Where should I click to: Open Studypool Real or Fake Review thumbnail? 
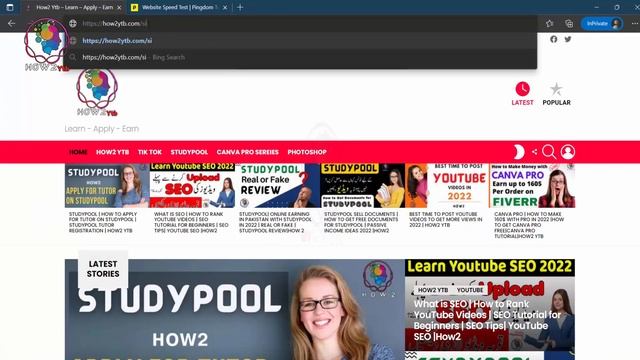(278, 186)
